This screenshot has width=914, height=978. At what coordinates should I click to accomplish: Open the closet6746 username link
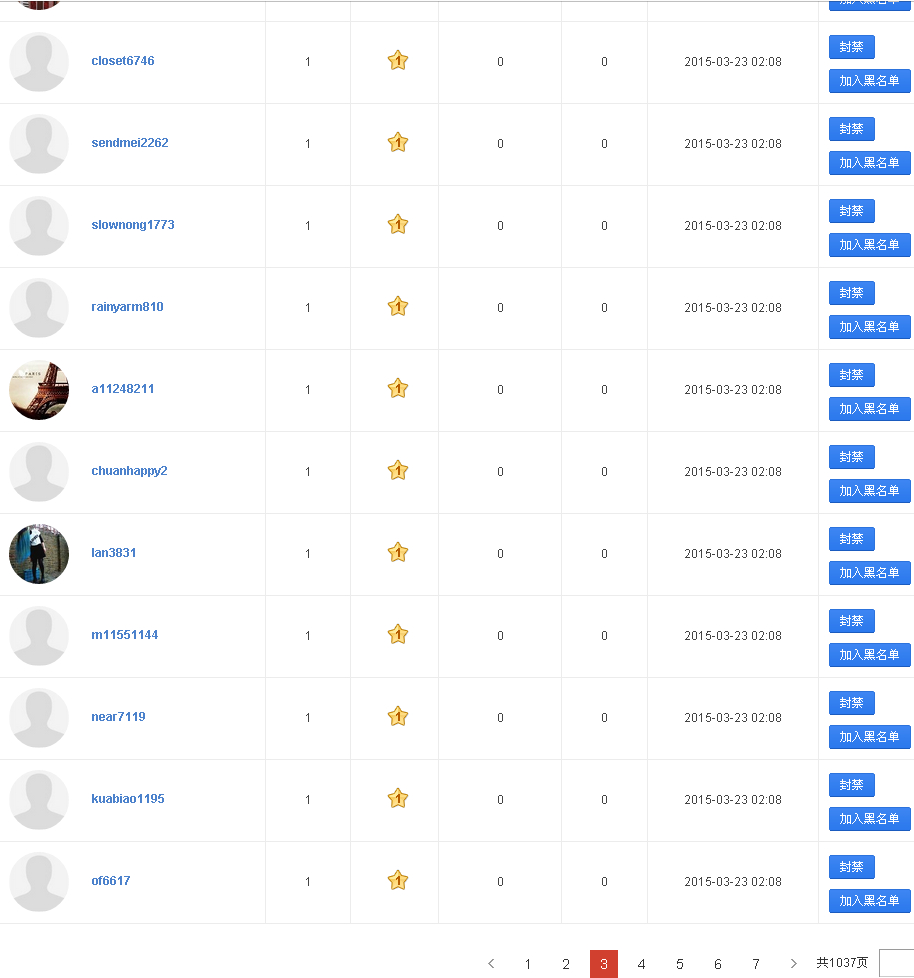click(x=123, y=61)
